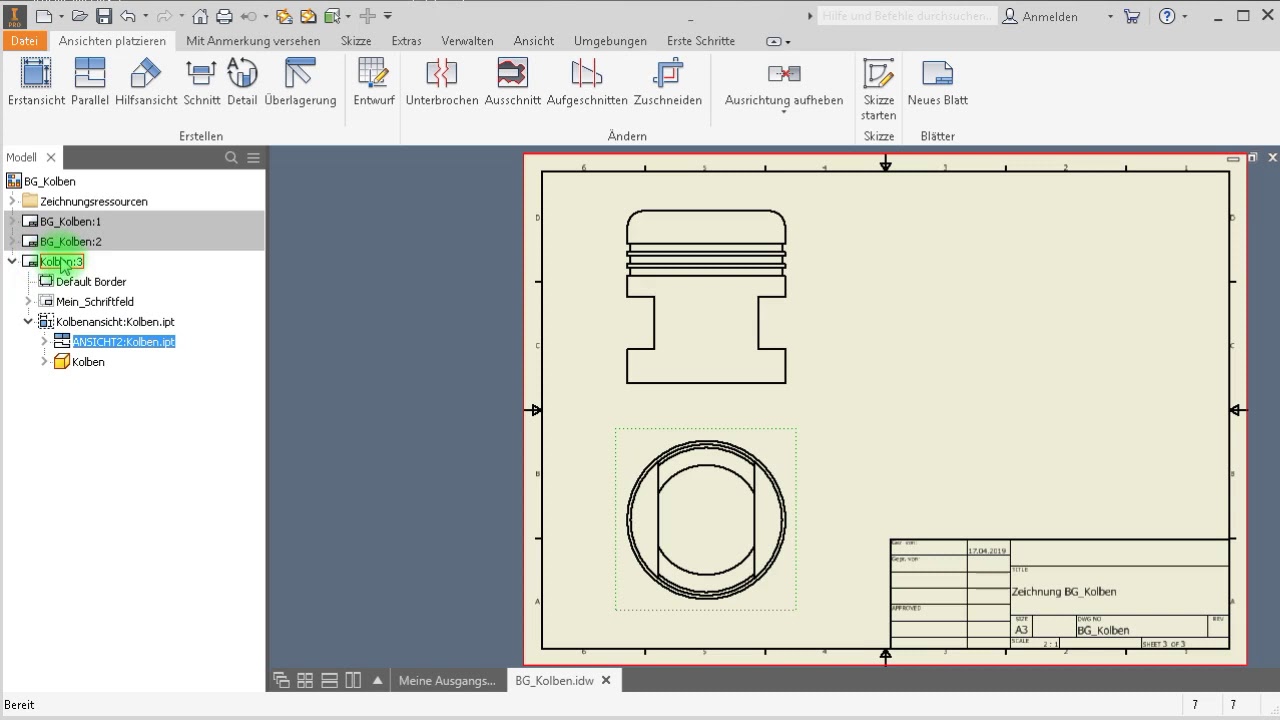The width and height of the screenshot is (1280, 720).
Task: Select the piston side view drawing
Action: [706, 296]
